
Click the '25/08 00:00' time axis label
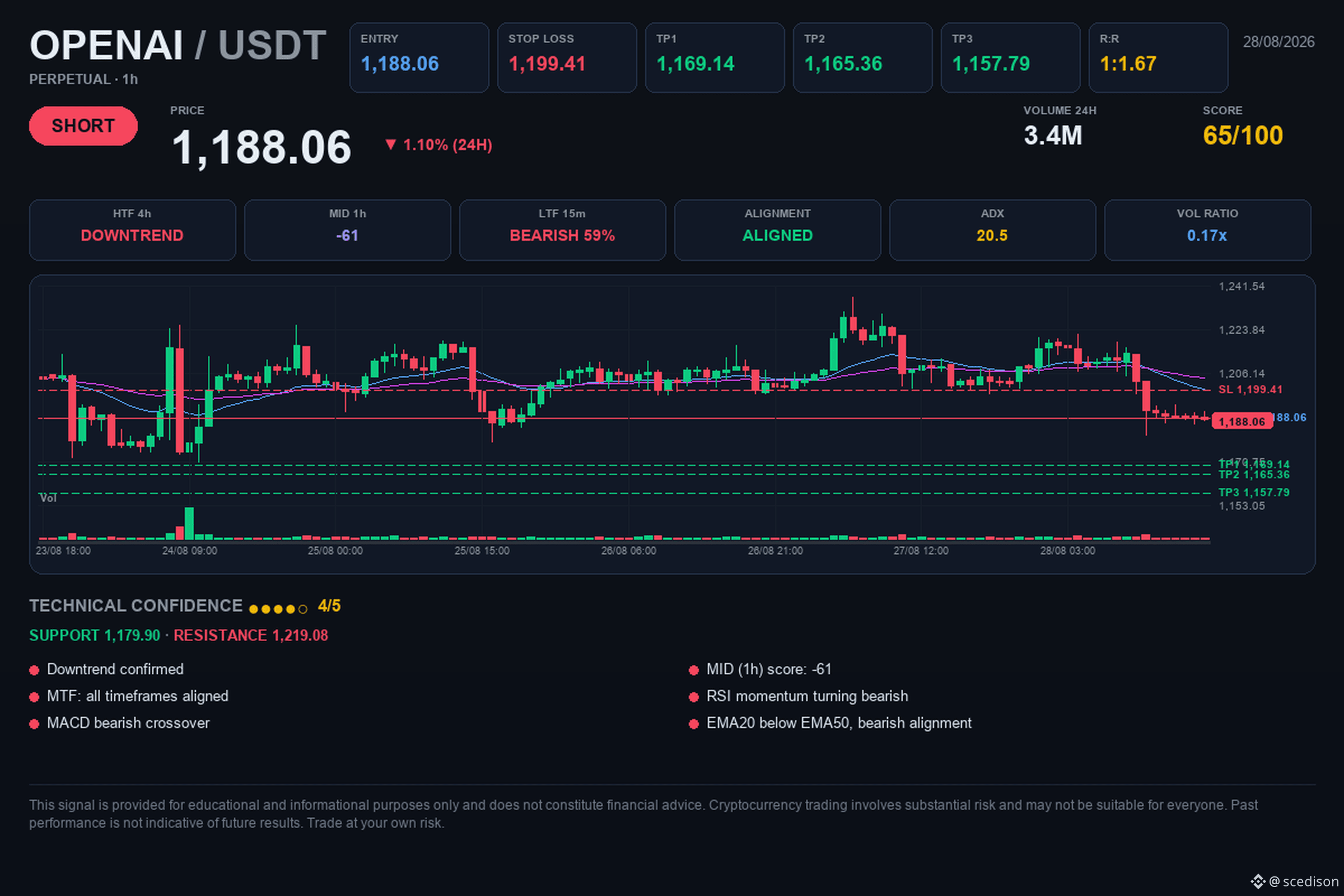tap(335, 551)
